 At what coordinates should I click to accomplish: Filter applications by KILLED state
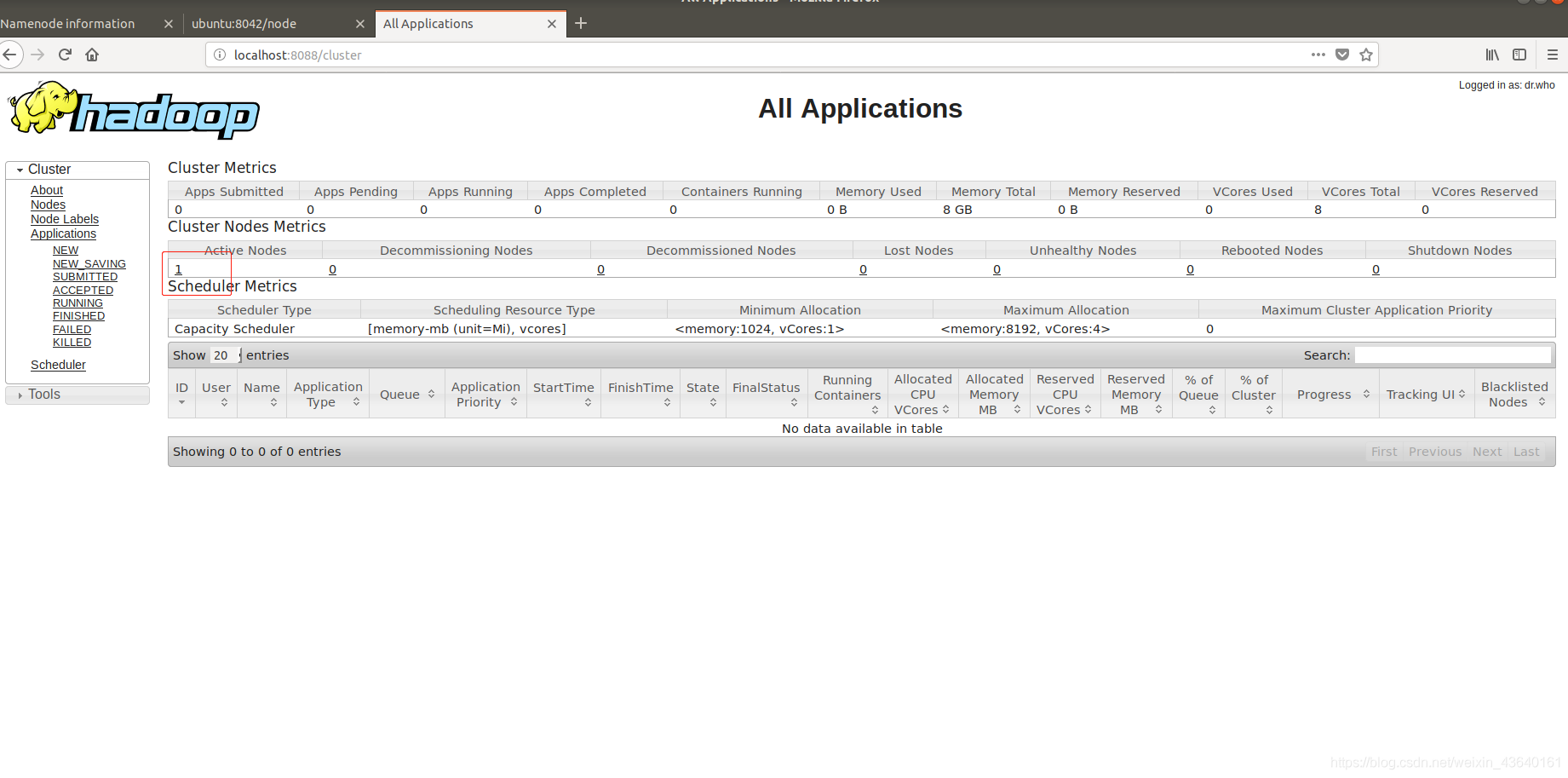pos(72,343)
